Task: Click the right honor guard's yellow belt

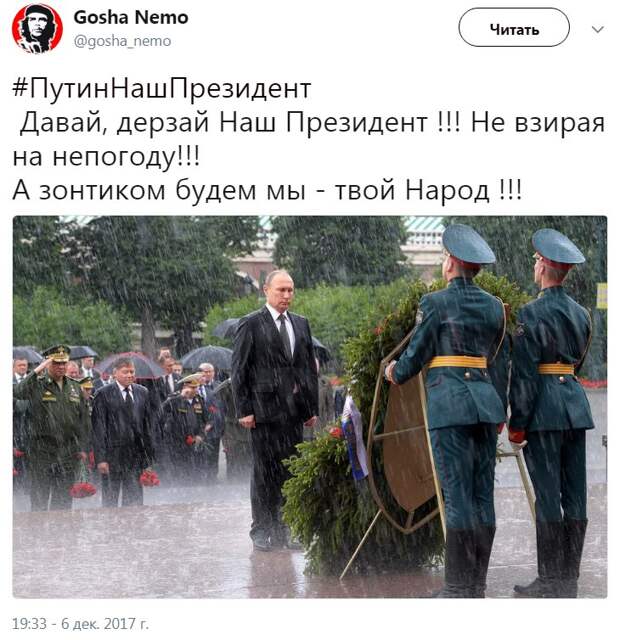Action: (x=556, y=369)
